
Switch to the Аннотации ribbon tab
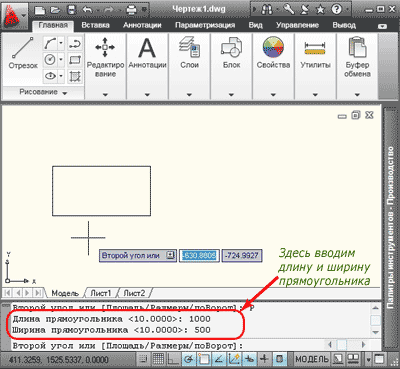(142, 25)
